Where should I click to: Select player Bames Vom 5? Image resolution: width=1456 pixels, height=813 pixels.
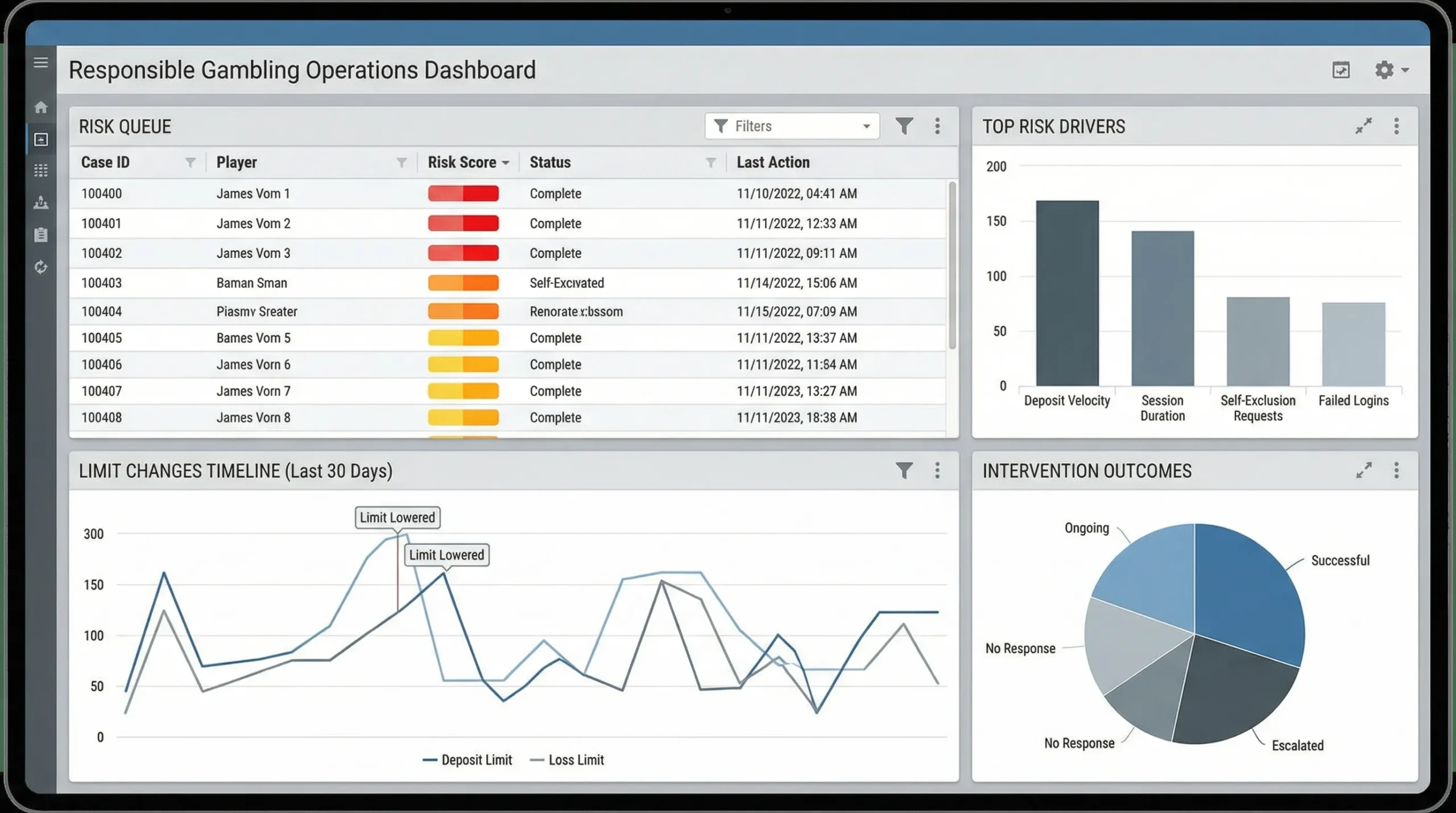pyautogui.click(x=253, y=338)
